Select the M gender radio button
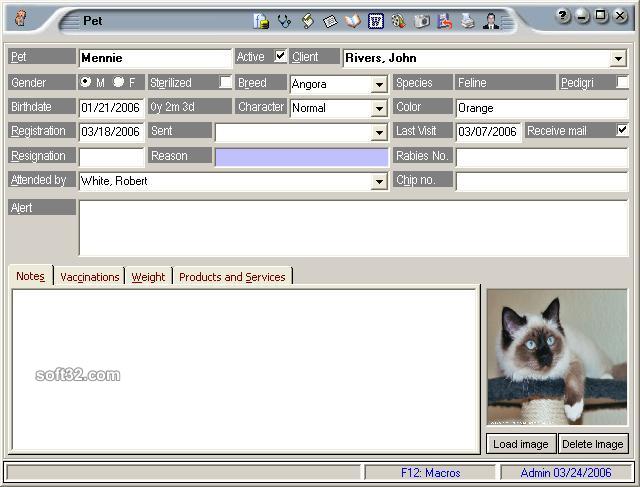Image resolution: width=640 pixels, height=487 pixels. click(x=85, y=82)
